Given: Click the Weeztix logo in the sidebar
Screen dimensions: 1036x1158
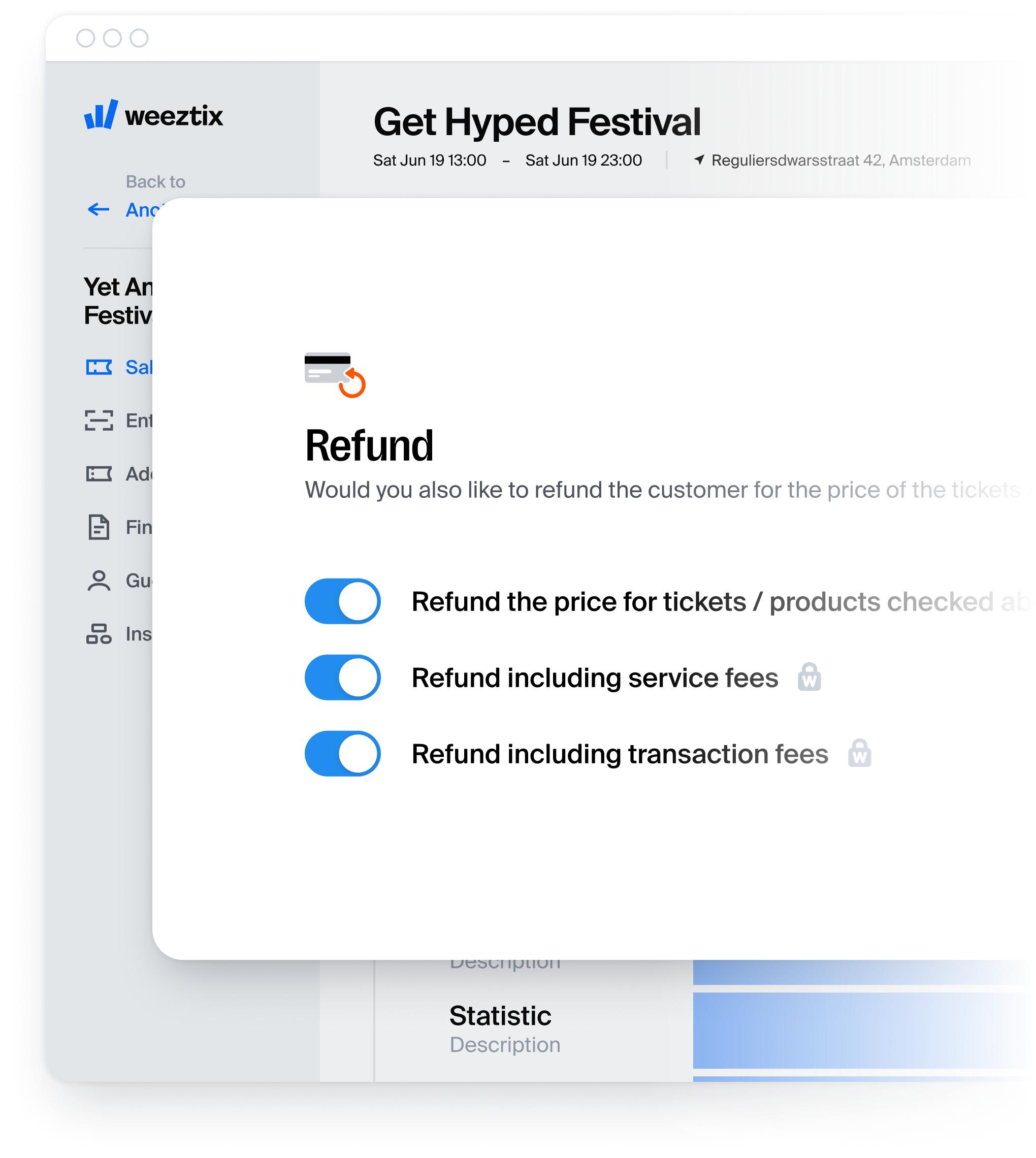Looking at the screenshot, I should coord(154,114).
